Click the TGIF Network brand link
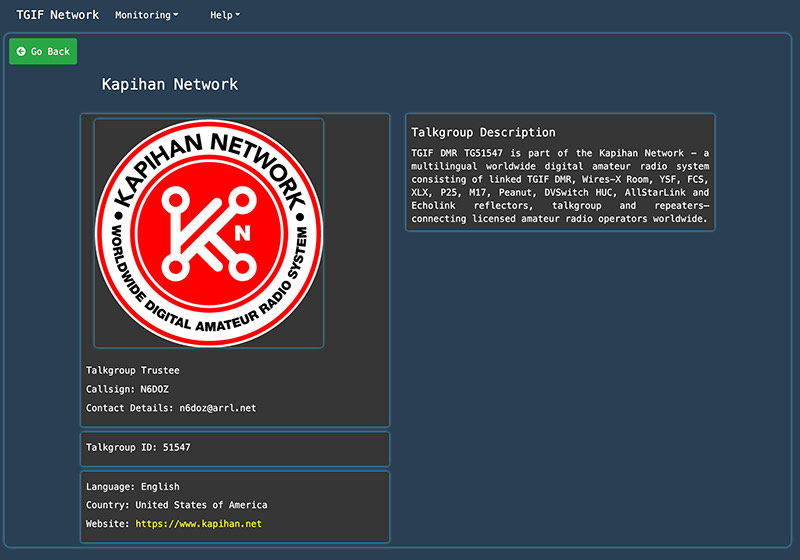Screen dimensions: 800x560 pyautogui.click(x=58, y=15)
